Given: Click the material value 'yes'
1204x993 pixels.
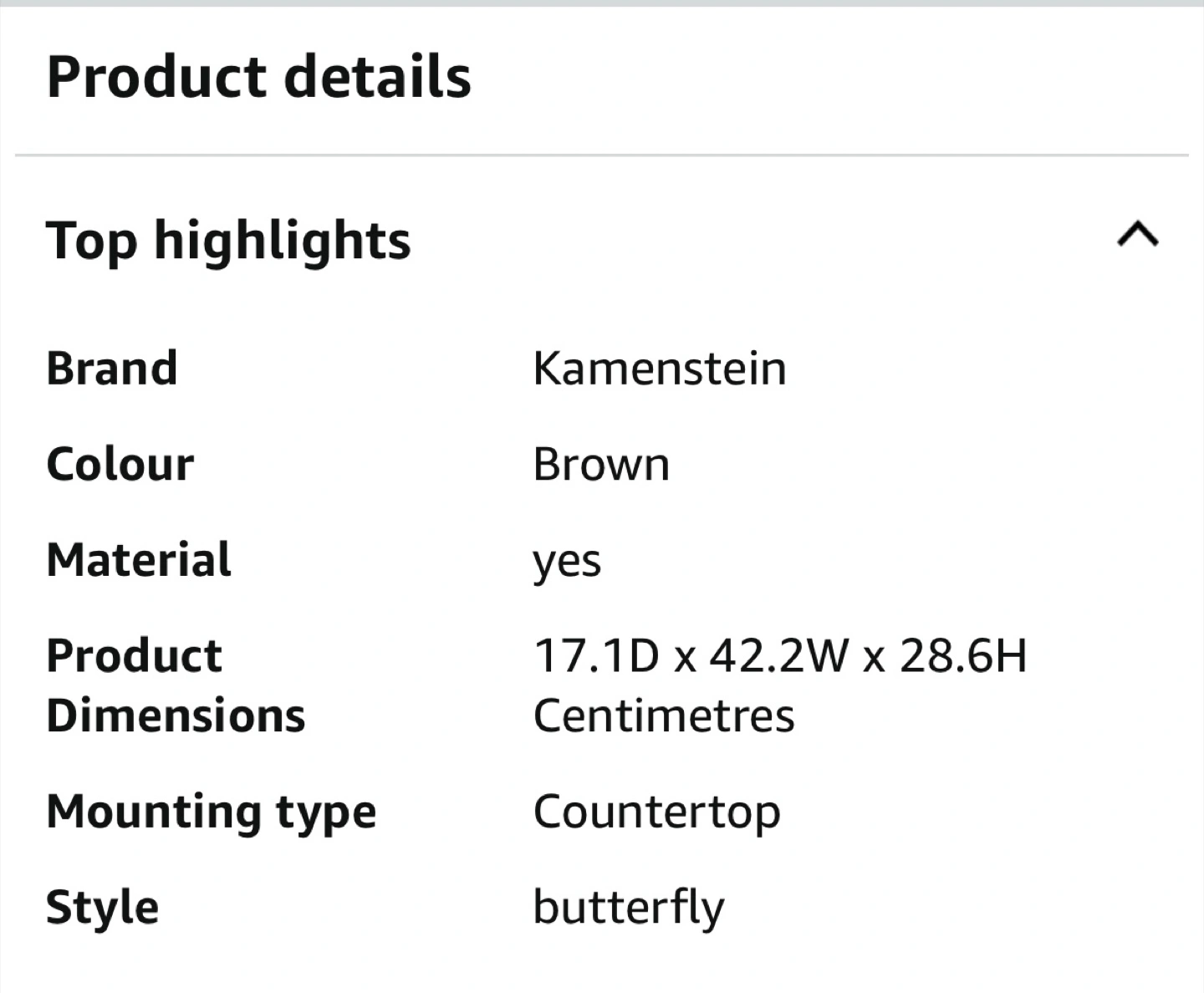Looking at the screenshot, I should (567, 563).
